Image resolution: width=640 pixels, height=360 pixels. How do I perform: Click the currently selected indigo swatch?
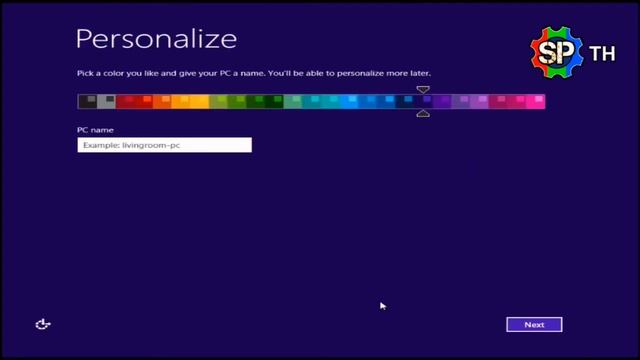tap(423, 102)
